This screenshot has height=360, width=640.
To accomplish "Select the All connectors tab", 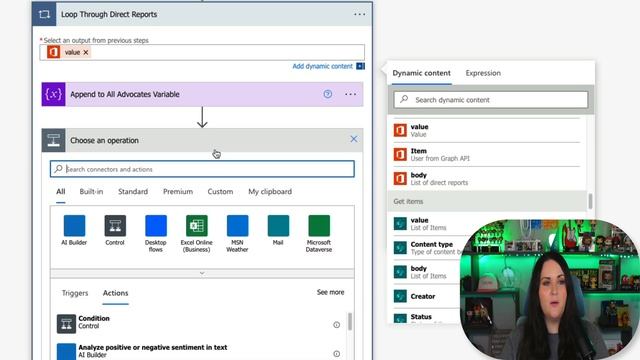I will coord(60,192).
